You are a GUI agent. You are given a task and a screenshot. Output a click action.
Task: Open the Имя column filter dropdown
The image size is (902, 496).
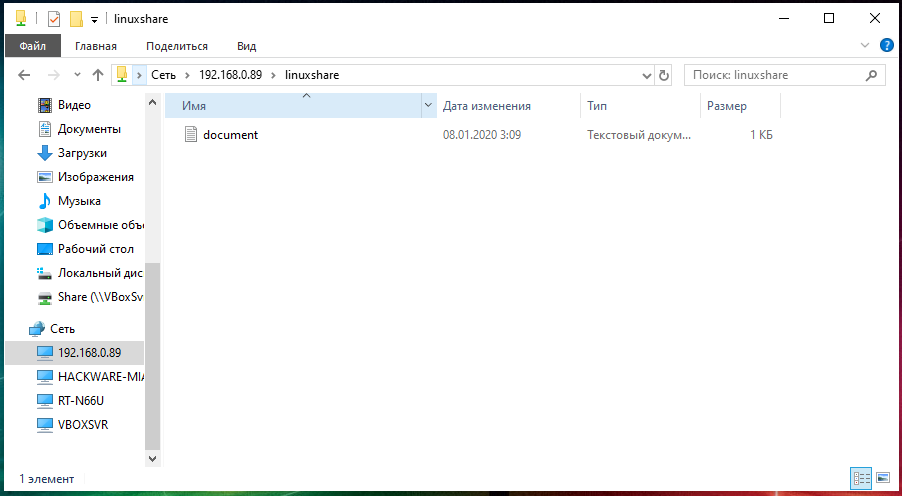429,106
